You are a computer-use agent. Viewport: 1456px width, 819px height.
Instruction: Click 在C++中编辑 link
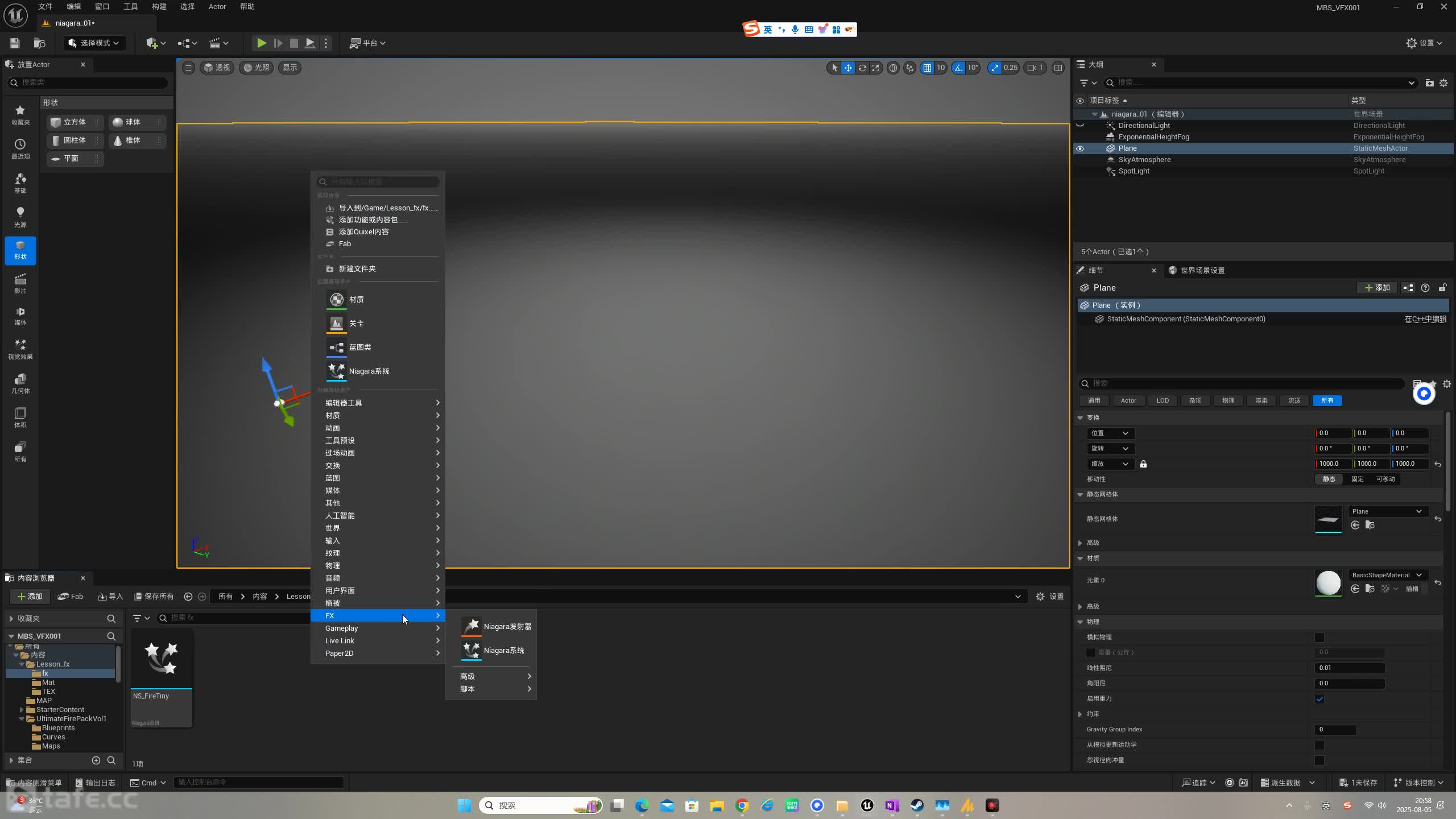pos(1425,319)
